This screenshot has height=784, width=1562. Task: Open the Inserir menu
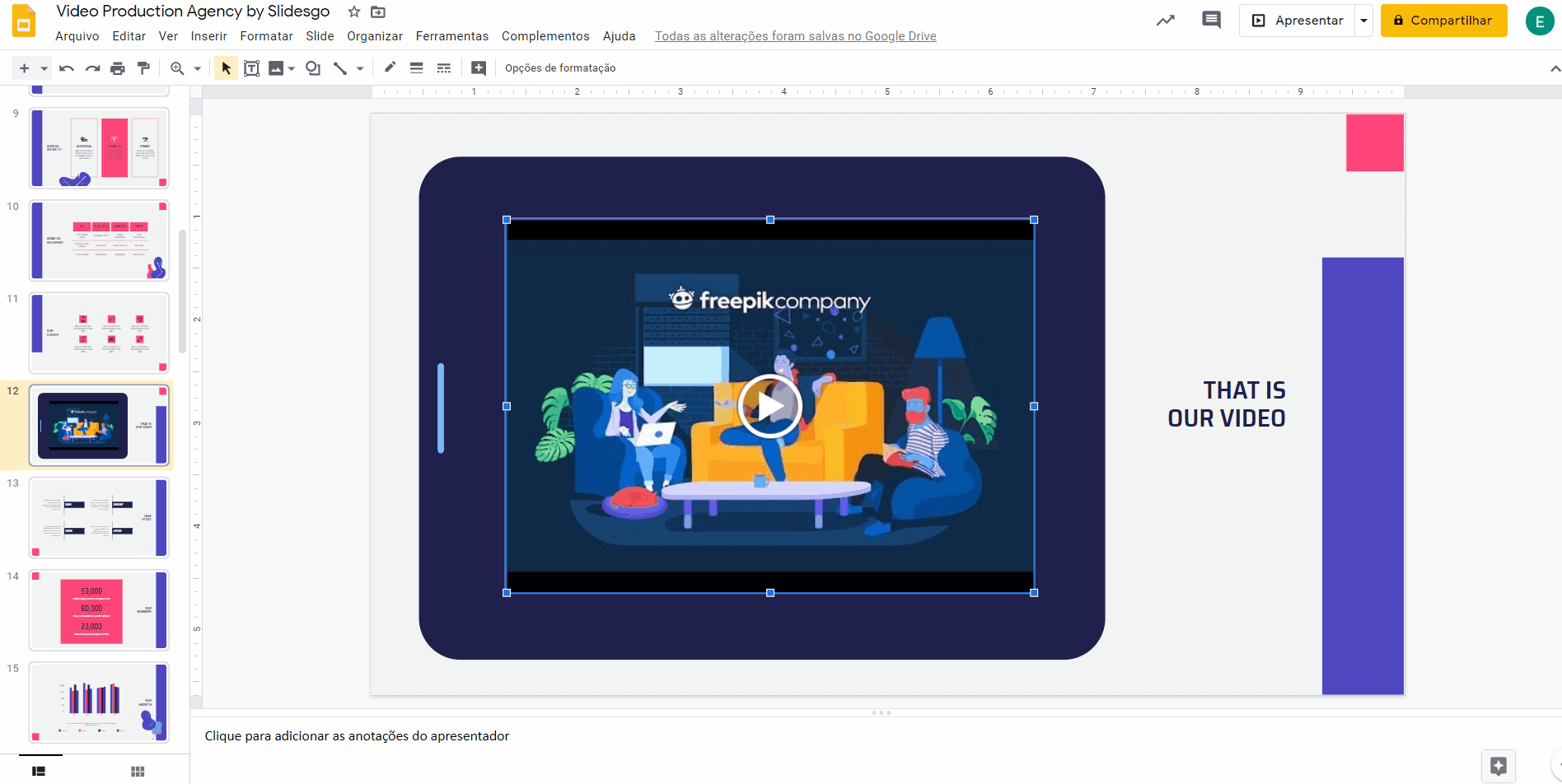click(209, 36)
